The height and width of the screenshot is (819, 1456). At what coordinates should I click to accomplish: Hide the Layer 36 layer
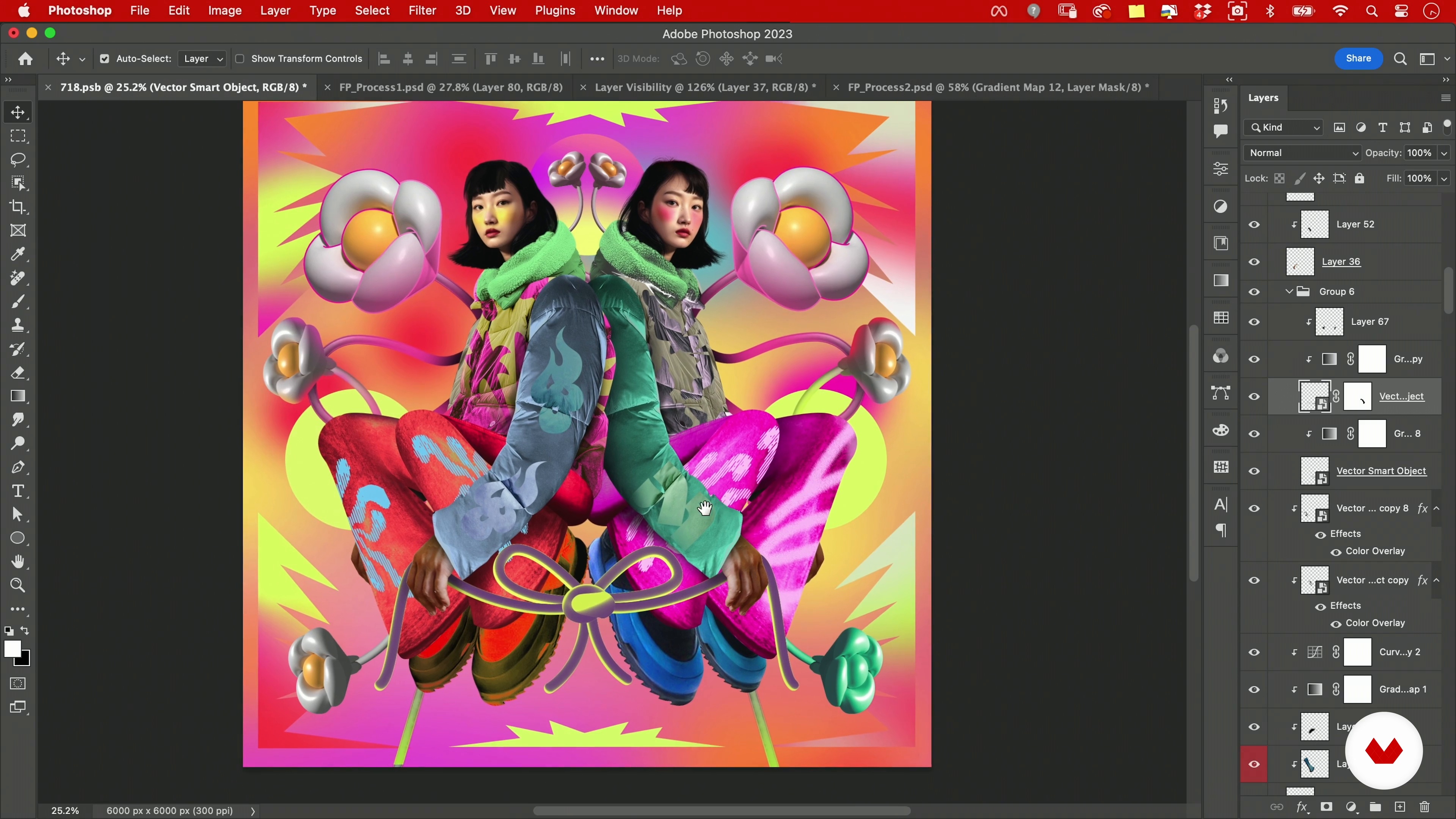point(1254,262)
